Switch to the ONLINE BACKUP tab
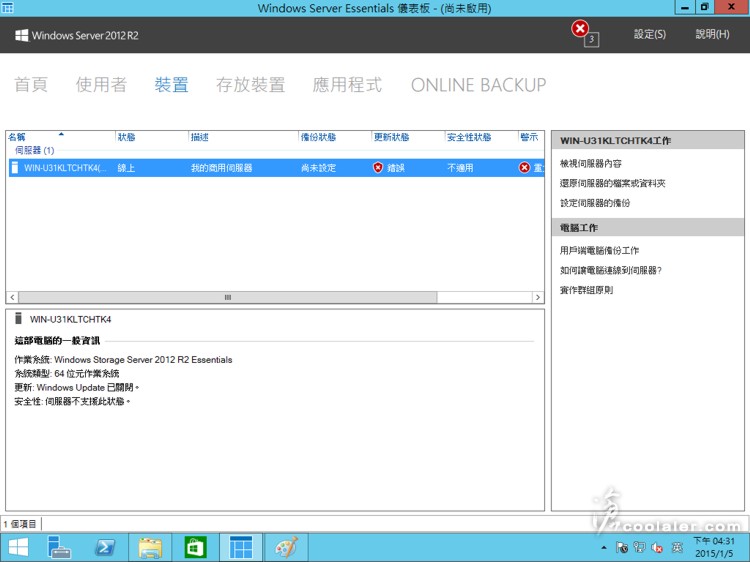 (x=478, y=85)
